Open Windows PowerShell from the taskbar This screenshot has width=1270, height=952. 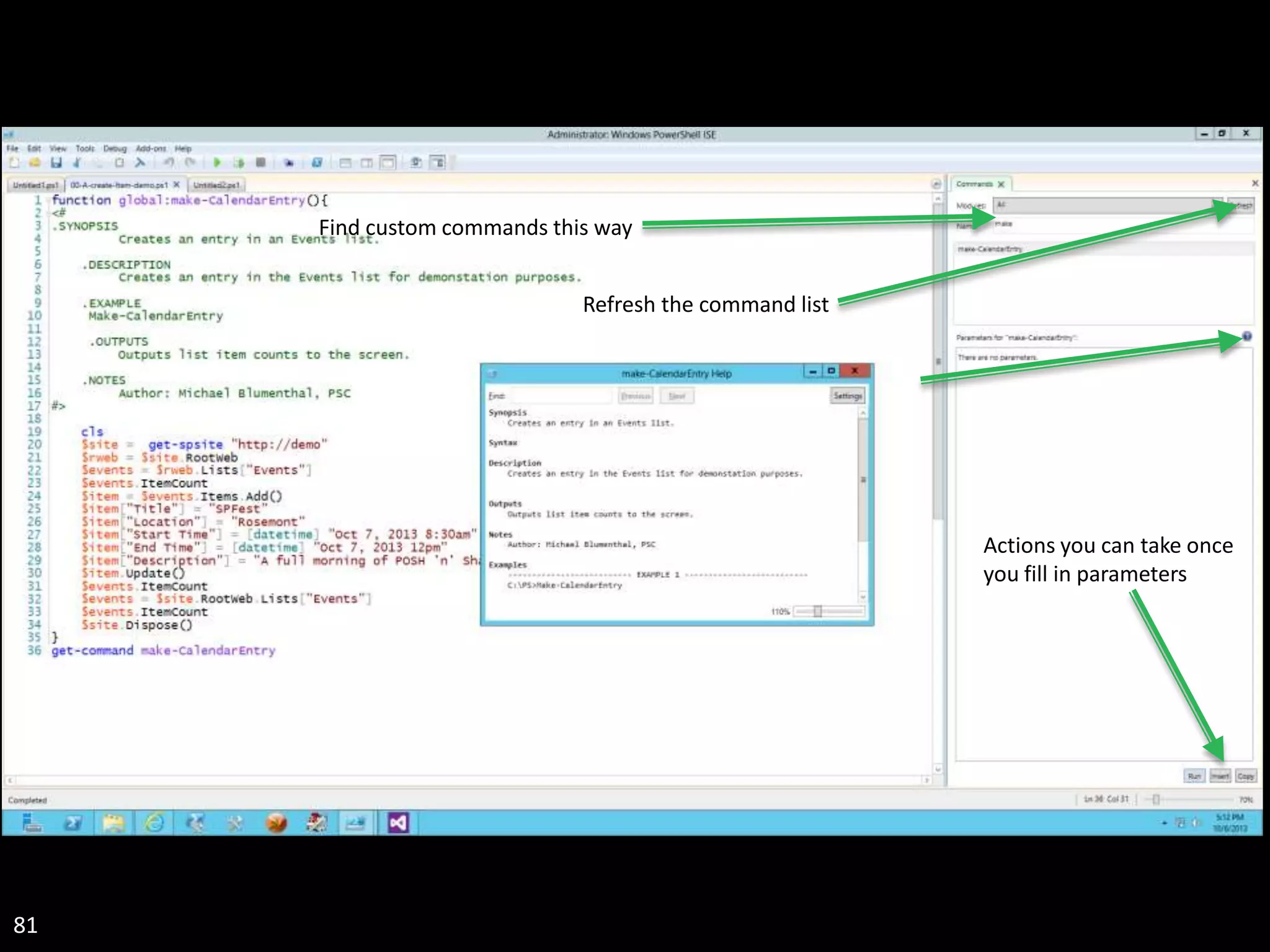click(x=73, y=823)
